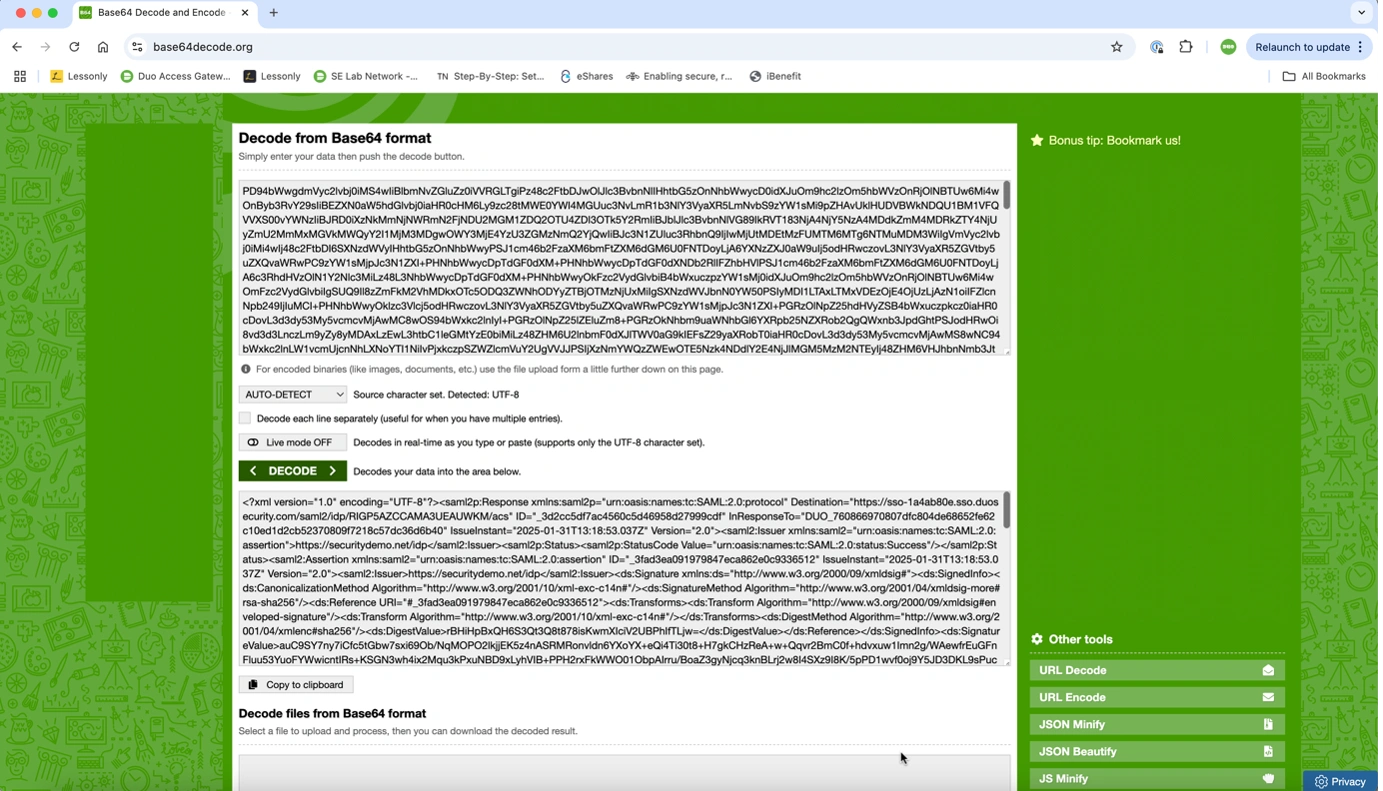1383x791 pixels.
Task: Enable Decode each line separately
Action: [245, 417]
